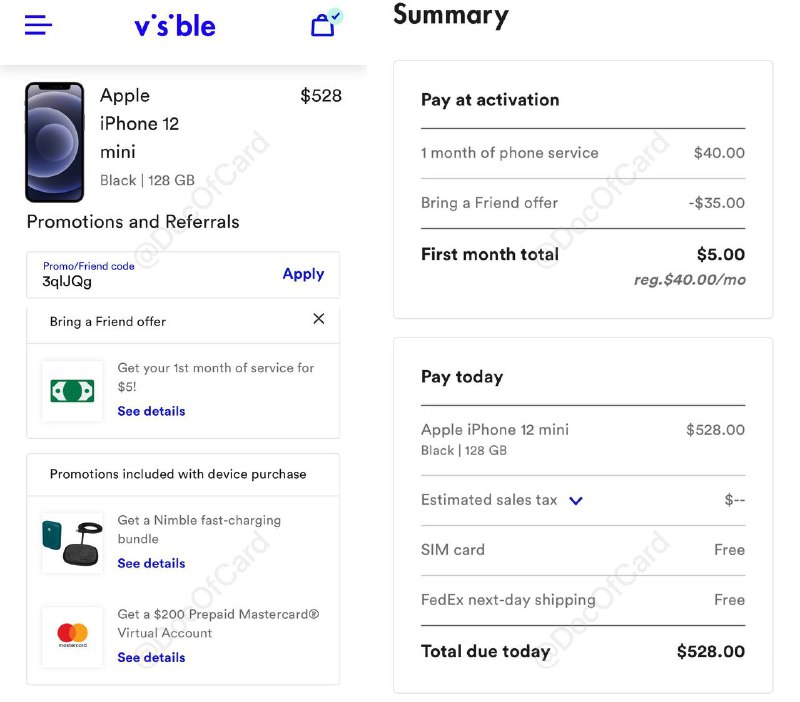The width and height of the screenshot is (800, 702).
Task: Click the Bring a Friend offer header
Action: click(108, 321)
